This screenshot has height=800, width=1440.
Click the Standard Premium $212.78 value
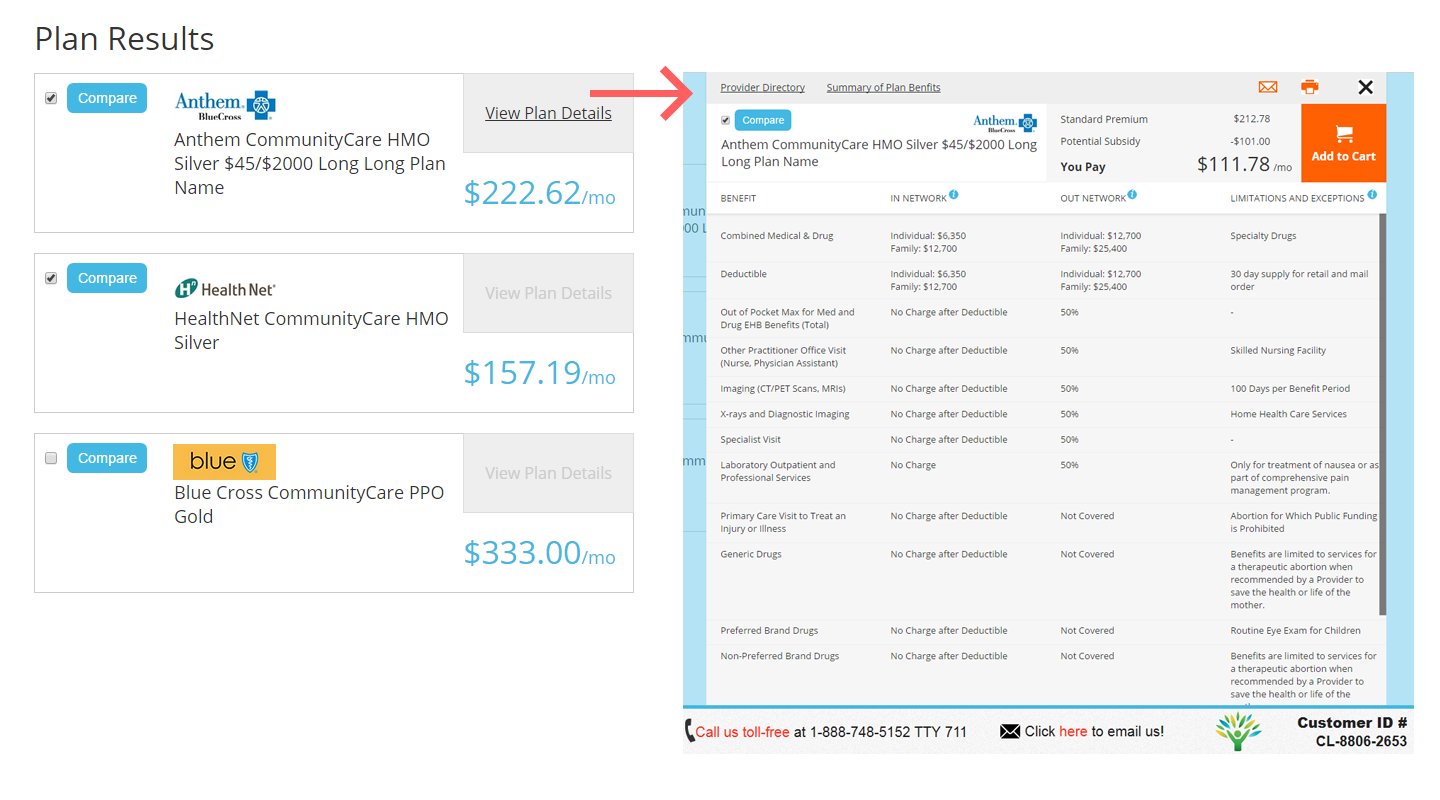(1252, 119)
